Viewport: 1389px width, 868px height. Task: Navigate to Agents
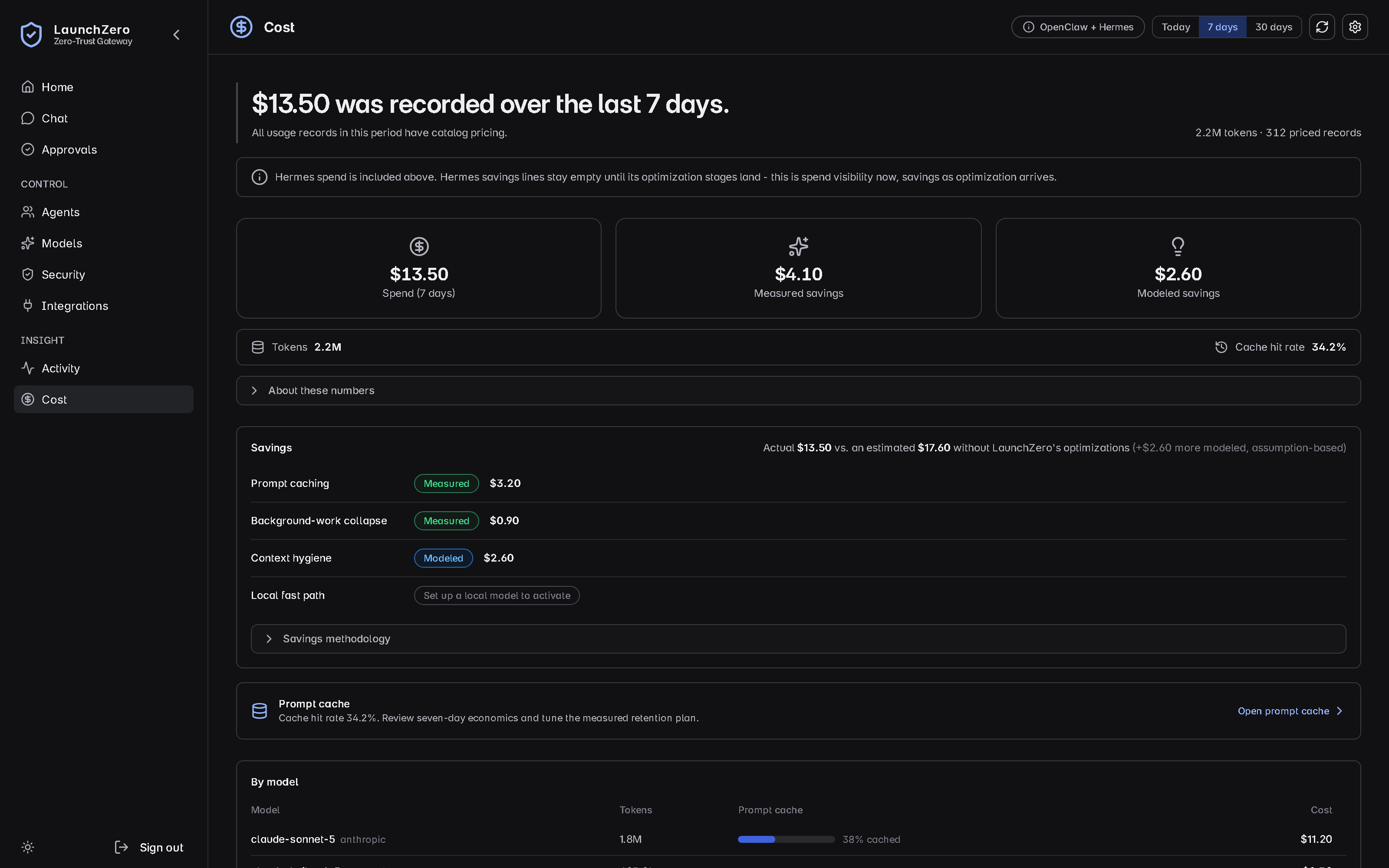[103, 212]
